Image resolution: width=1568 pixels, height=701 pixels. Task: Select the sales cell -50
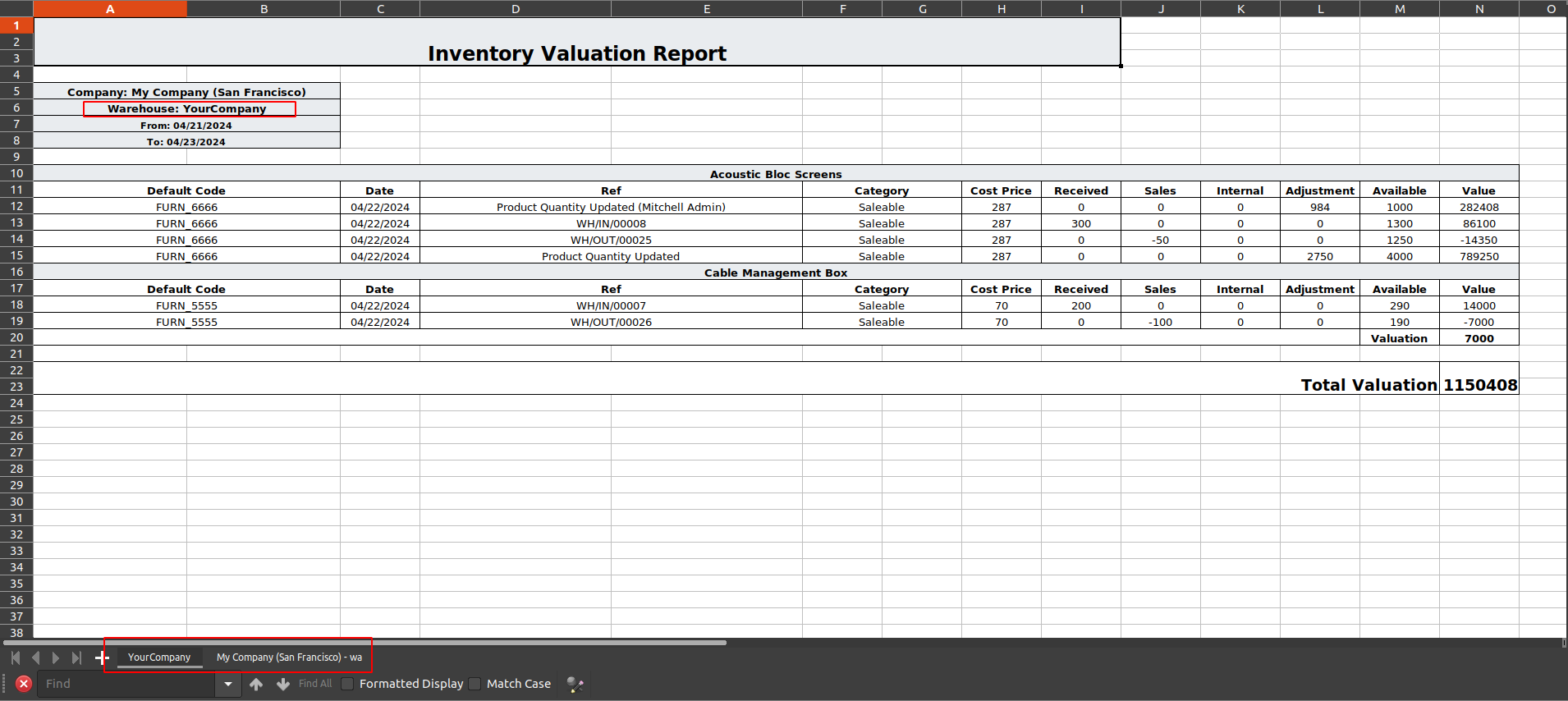[1161, 240]
